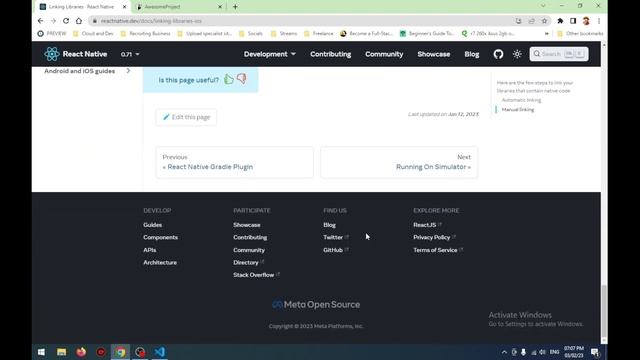Open the browser home icon

coord(79,21)
